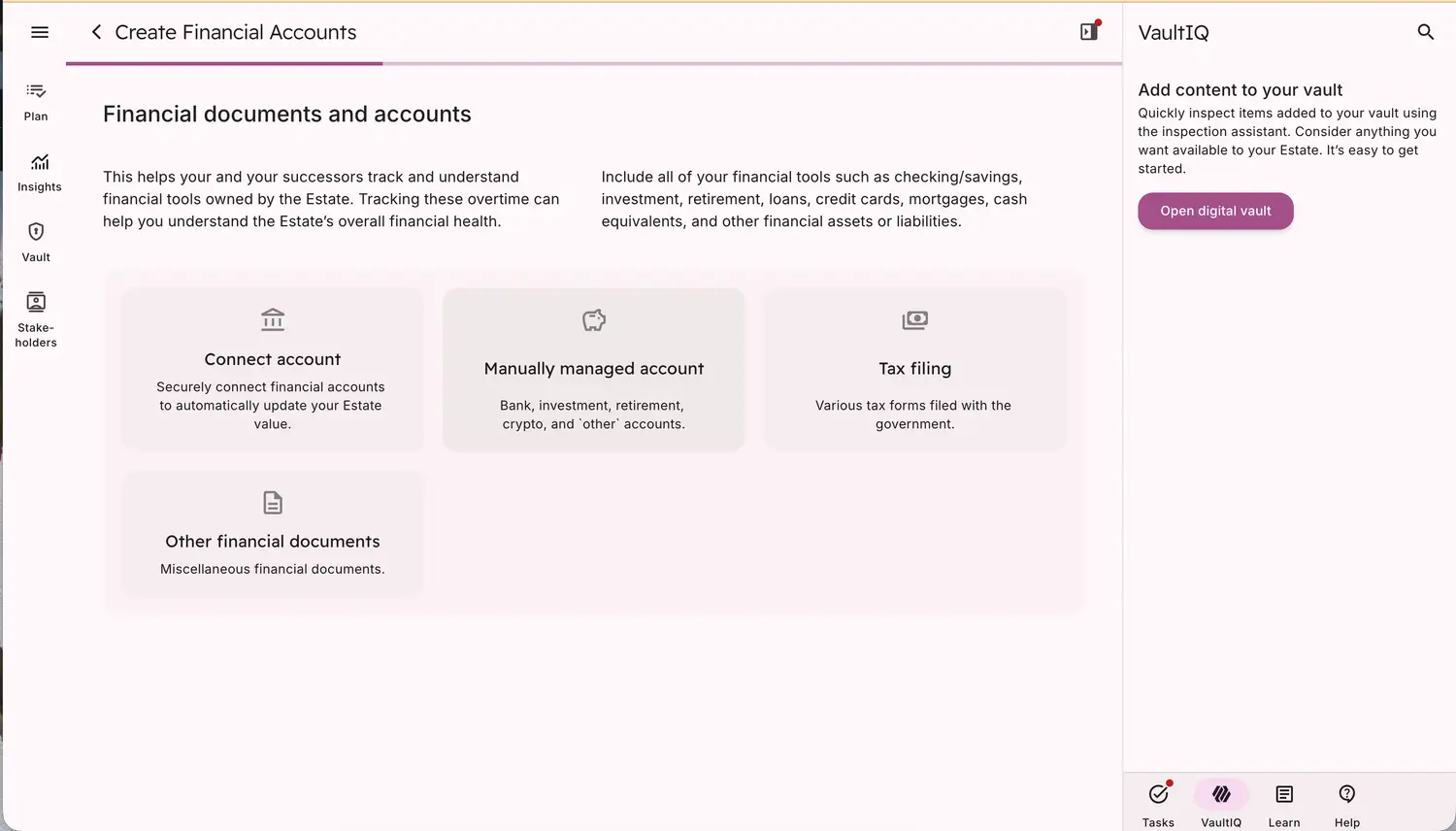The height and width of the screenshot is (831, 1456).
Task: Open Stakeholders in the left sidebar
Action: pyautogui.click(x=36, y=318)
